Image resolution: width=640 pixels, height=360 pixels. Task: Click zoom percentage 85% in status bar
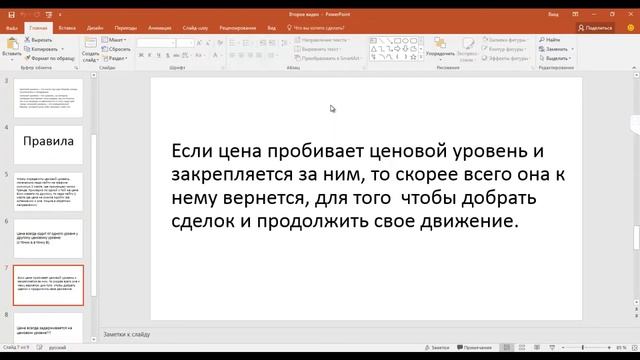(x=621, y=347)
